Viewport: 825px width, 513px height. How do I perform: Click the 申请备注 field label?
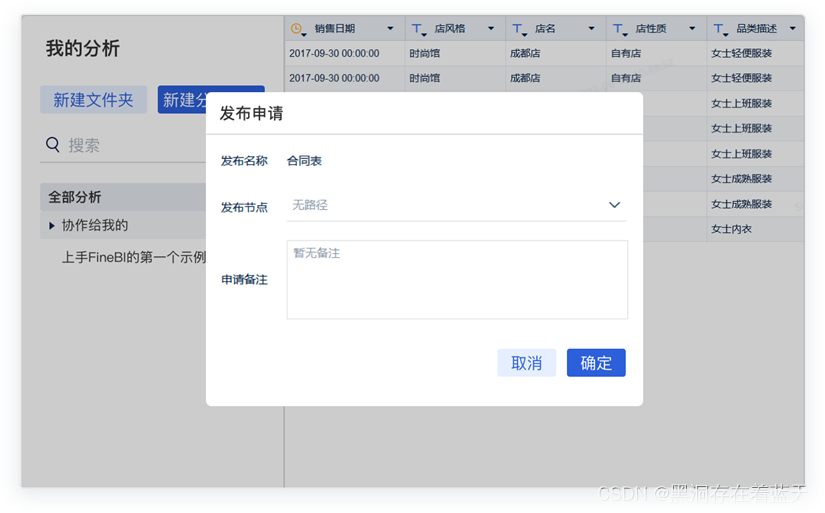point(244,279)
